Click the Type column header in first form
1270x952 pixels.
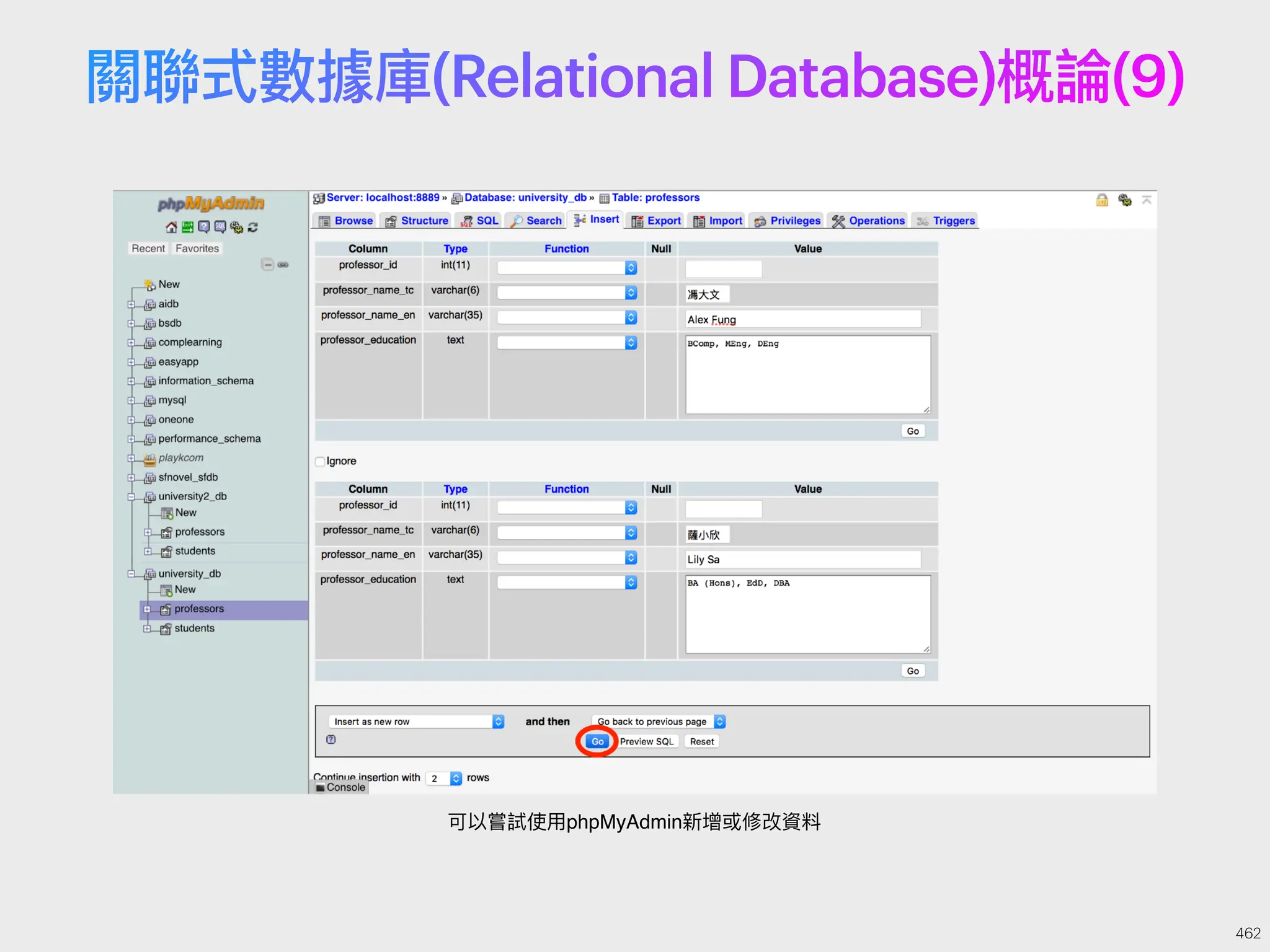(455, 249)
